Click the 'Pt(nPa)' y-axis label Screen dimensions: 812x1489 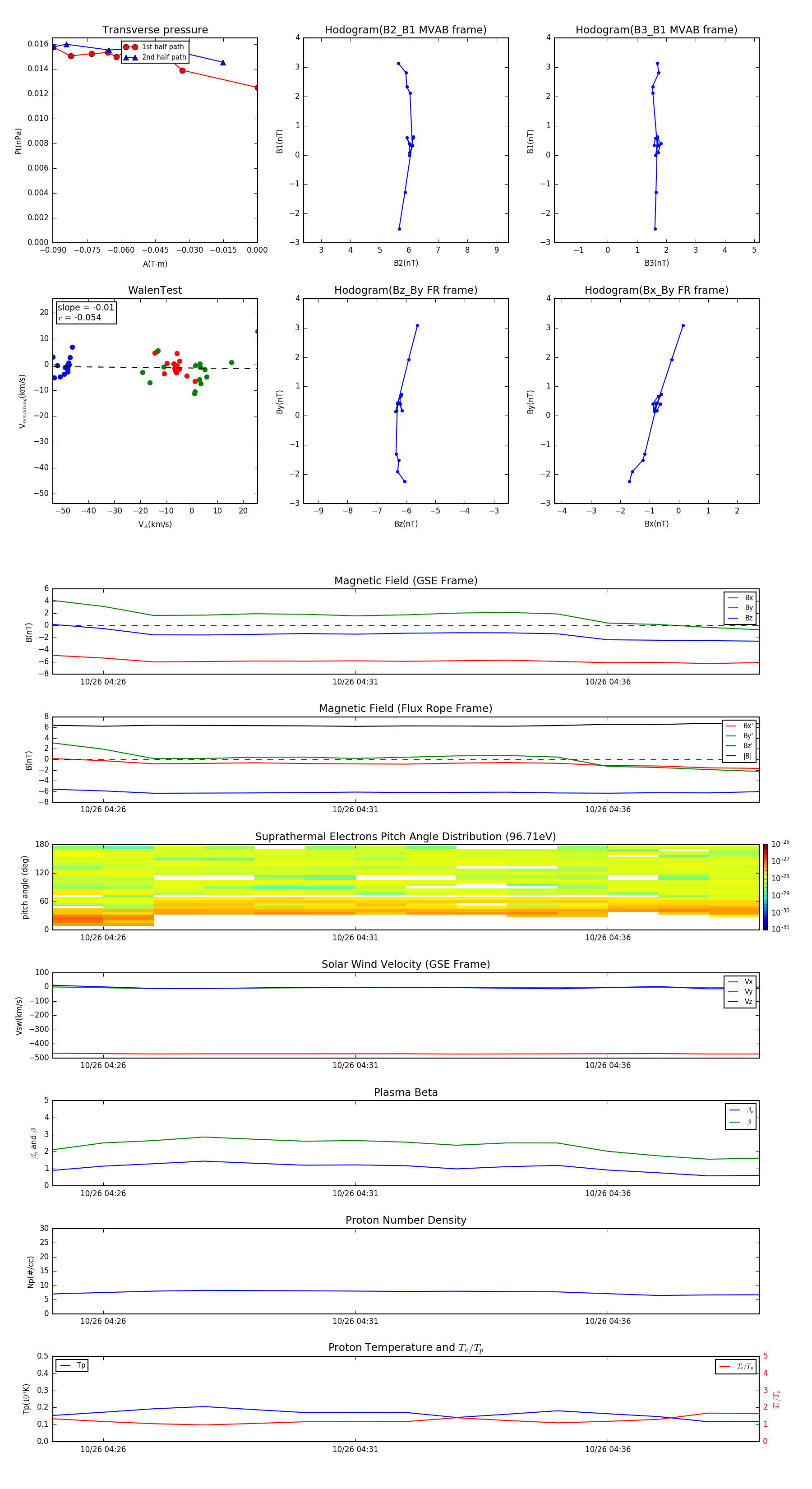click(18, 141)
